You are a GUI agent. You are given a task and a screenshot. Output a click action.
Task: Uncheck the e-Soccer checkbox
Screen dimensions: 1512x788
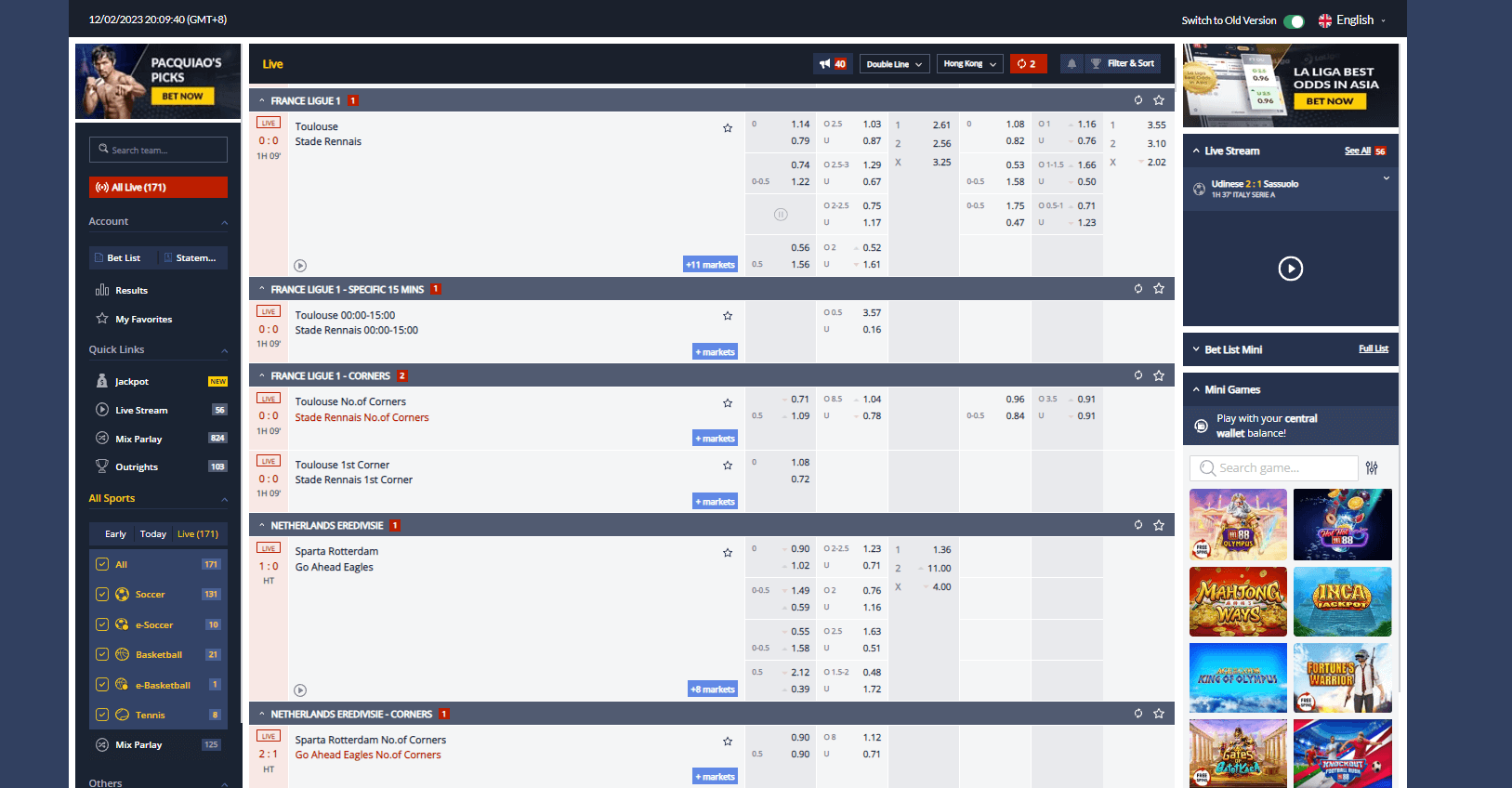(102, 624)
